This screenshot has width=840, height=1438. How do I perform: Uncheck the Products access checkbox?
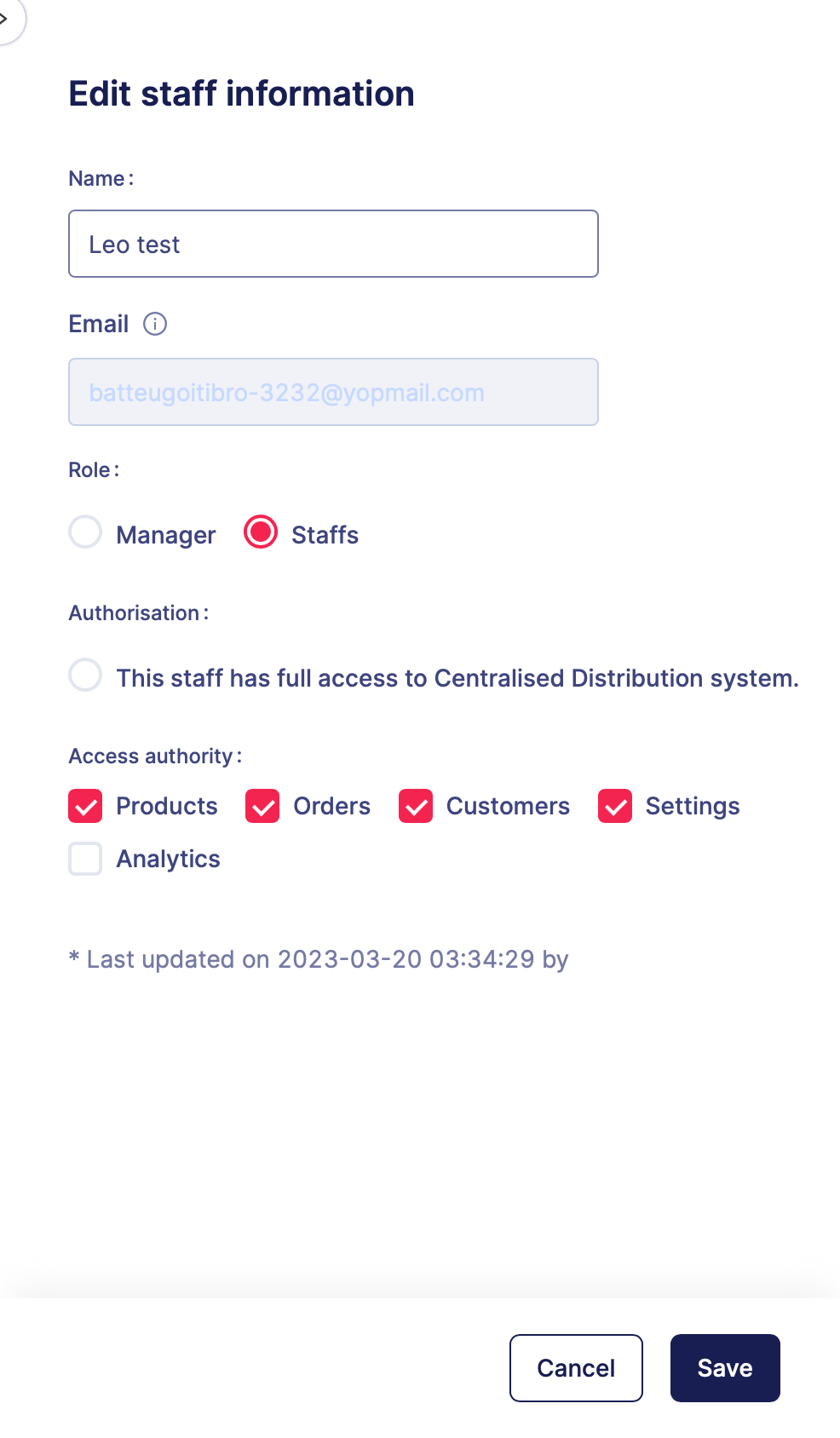pos(85,806)
